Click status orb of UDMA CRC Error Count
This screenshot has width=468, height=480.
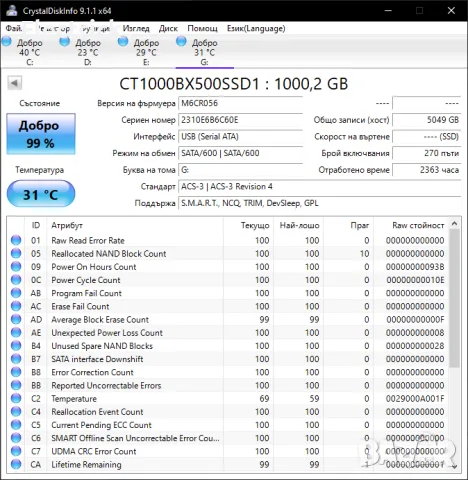[16, 451]
